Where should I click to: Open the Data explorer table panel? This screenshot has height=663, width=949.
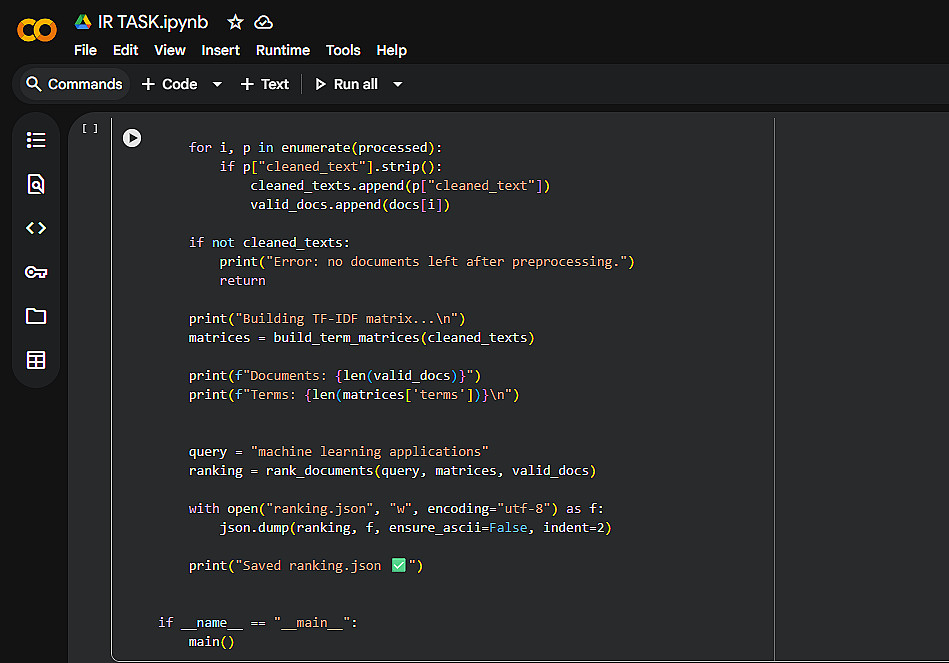(36, 360)
